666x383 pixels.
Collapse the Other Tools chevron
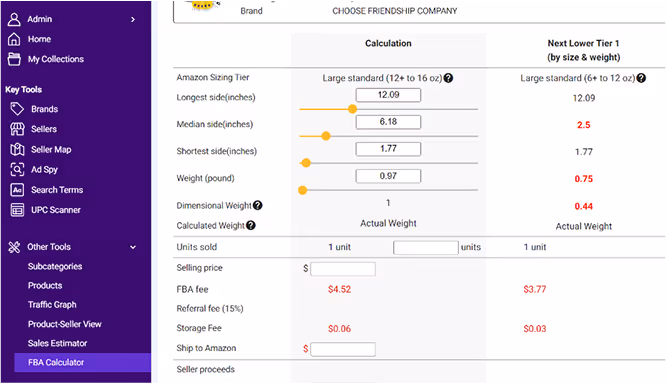pyautogui.click(x=133, y=247)
